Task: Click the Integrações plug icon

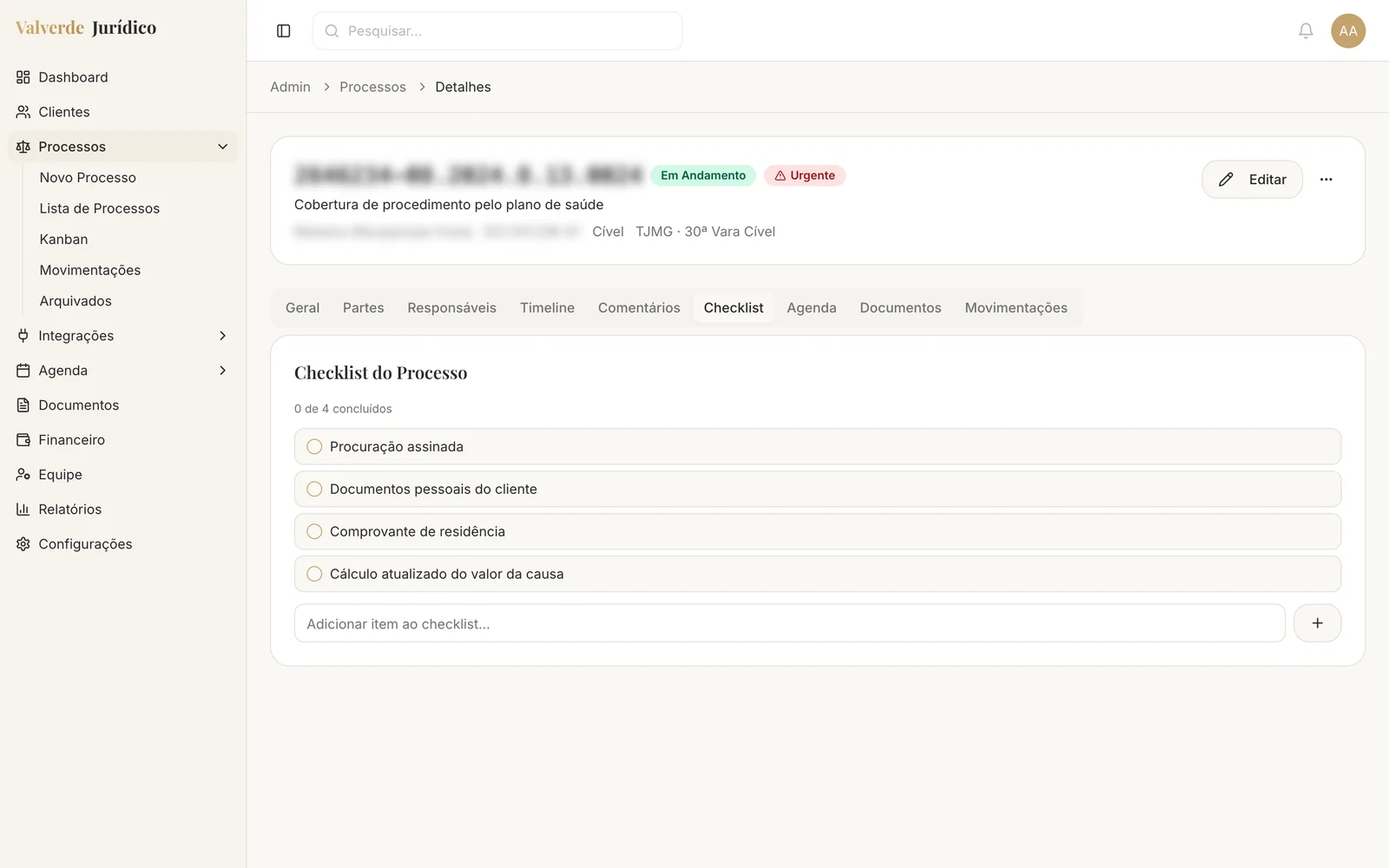Action: click(x=23, y=336)
